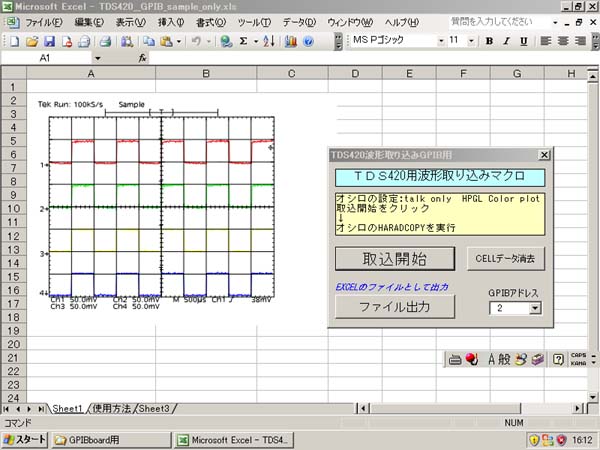Undo the last action
Screen dimensions: 600x450
(196, 41)
